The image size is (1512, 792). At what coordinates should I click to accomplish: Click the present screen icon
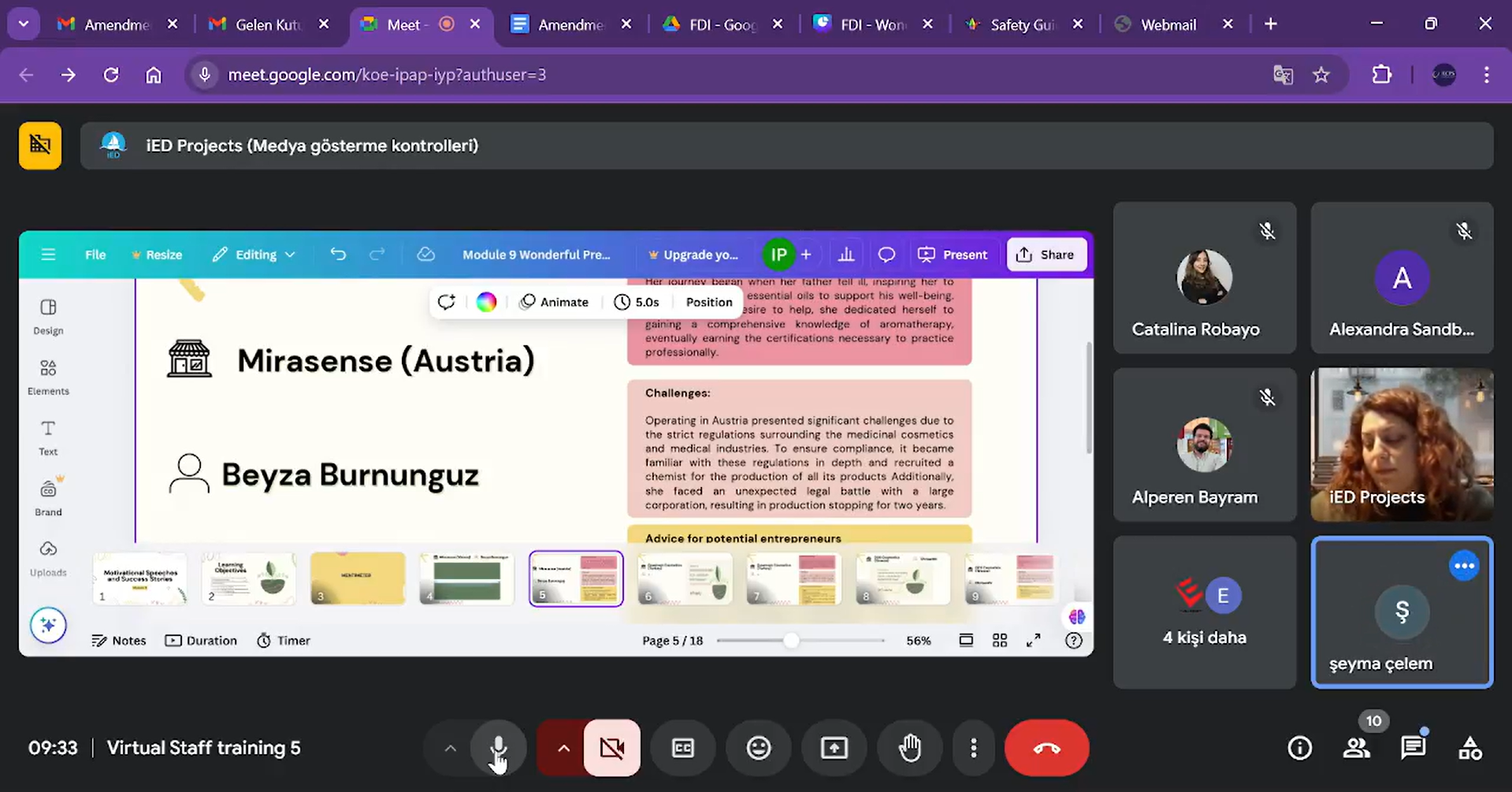(834, 748)
